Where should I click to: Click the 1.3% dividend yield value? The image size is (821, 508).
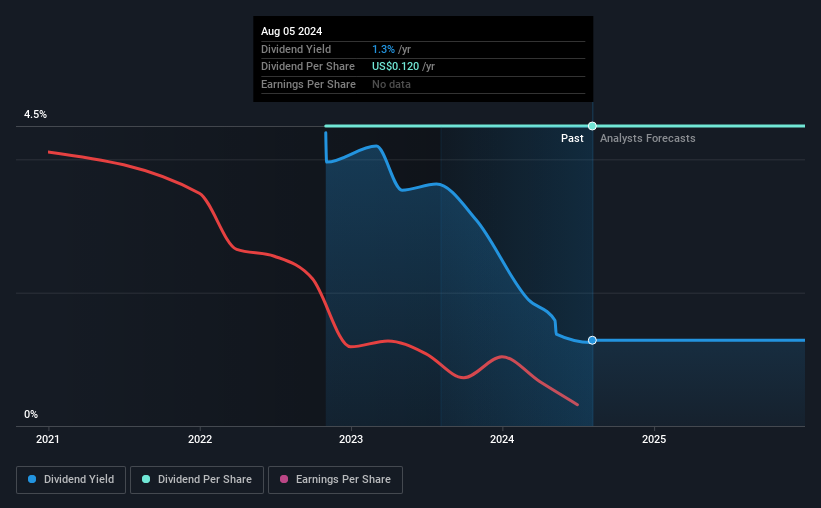[x=383, y=49]
